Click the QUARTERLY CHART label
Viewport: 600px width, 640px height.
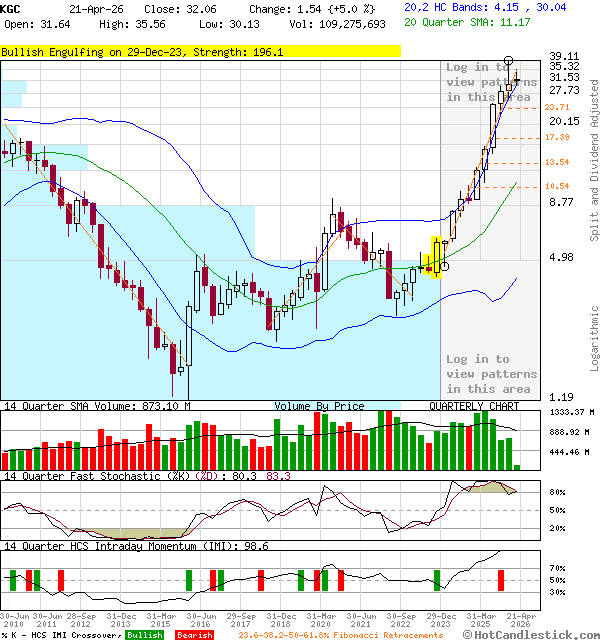[x=474, y=406]
